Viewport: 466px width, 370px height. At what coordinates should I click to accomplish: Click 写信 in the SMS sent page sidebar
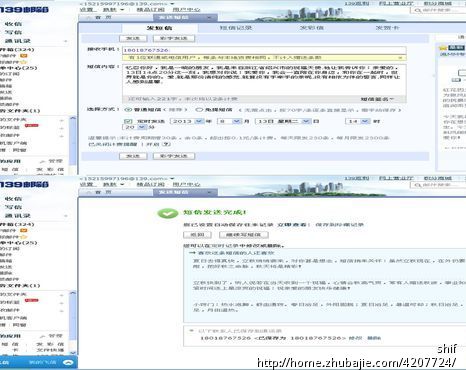14,207
